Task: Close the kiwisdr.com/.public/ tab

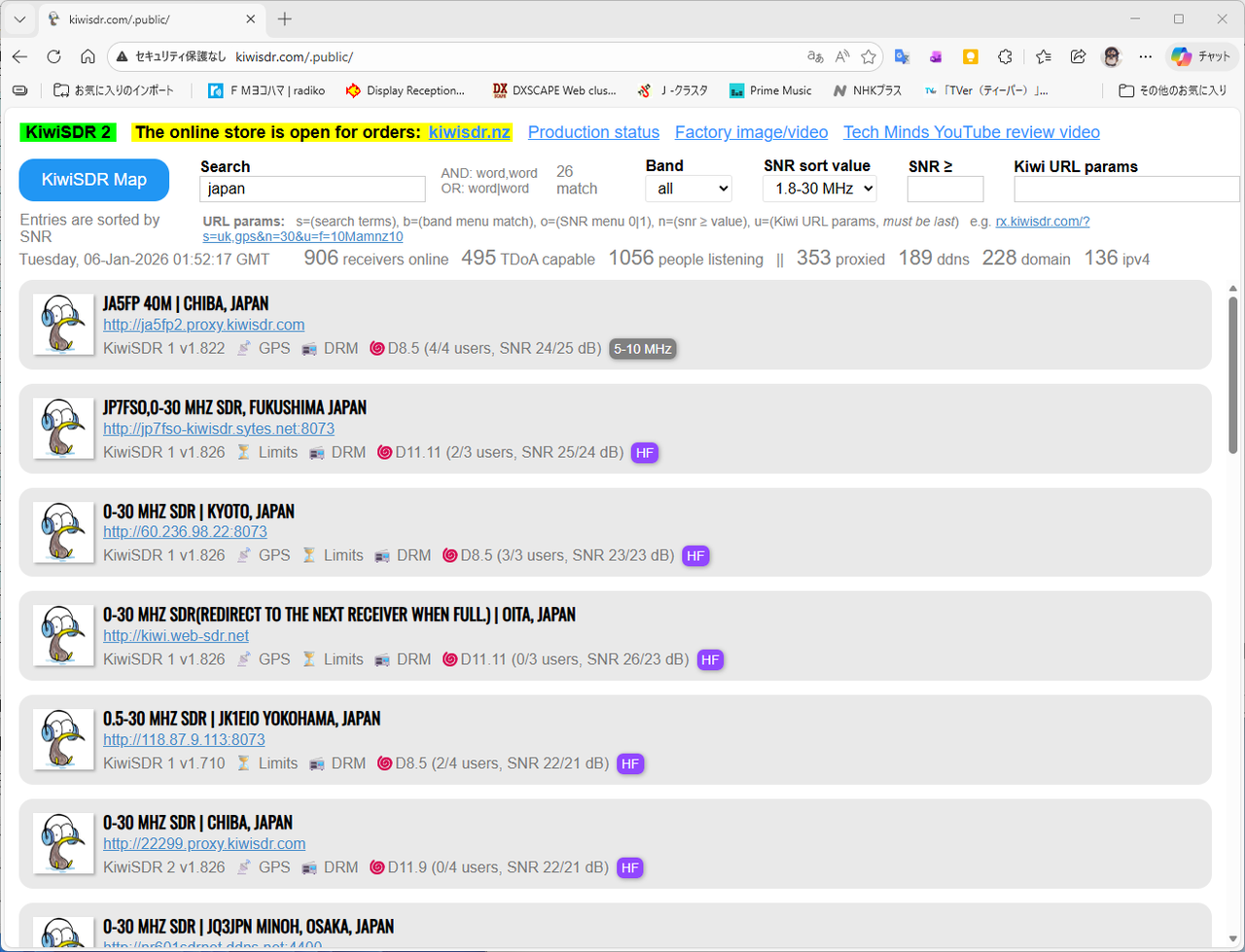Action: (x=251, y=19)
